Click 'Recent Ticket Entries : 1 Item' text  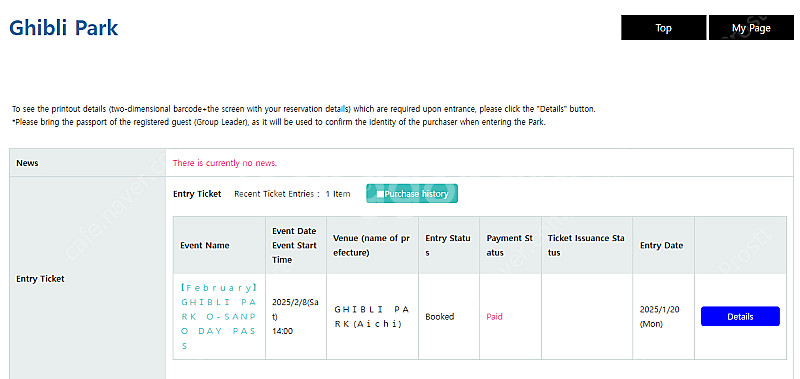(292, 194)
